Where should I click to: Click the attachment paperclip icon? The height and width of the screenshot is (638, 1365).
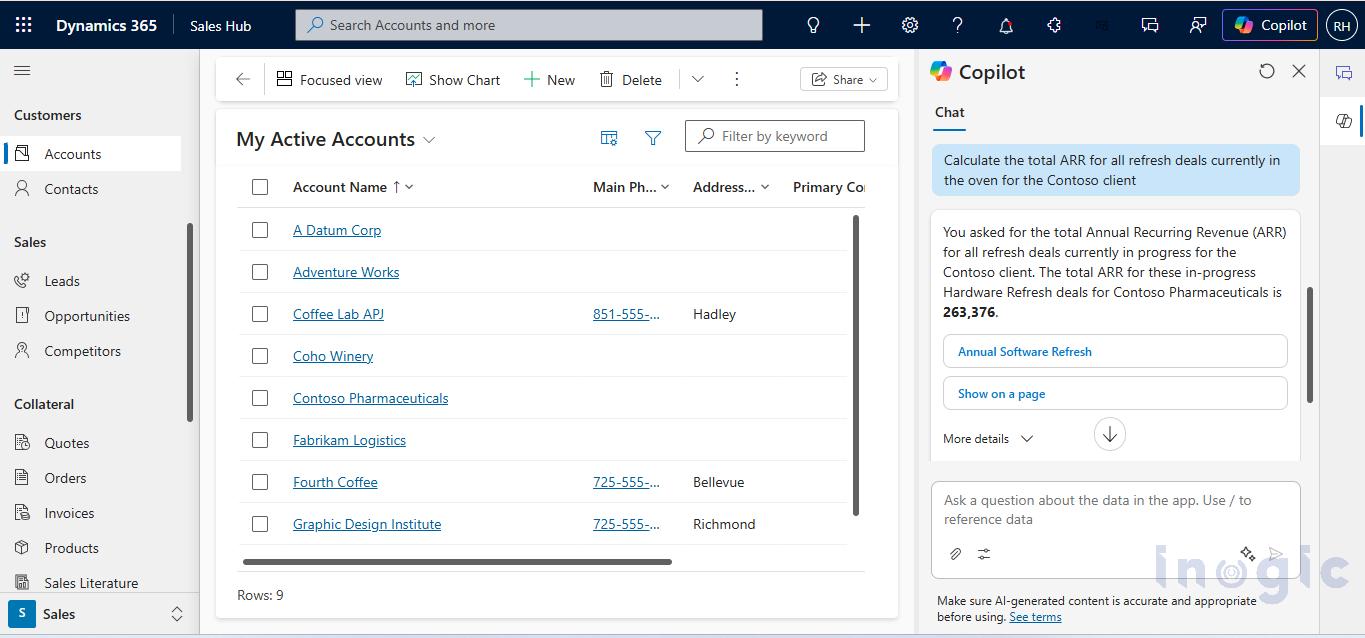click(955, 553)
